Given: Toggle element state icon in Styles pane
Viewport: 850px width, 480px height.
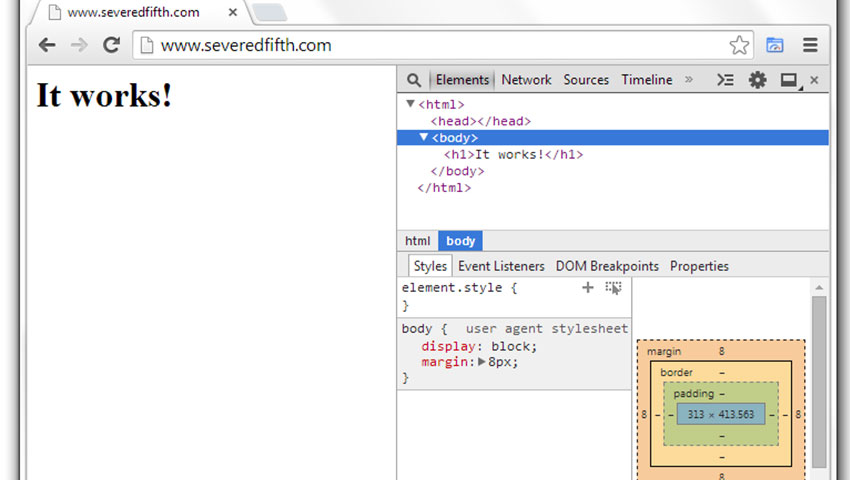Looking at the screenshot, I should click(x=613, y=288).
